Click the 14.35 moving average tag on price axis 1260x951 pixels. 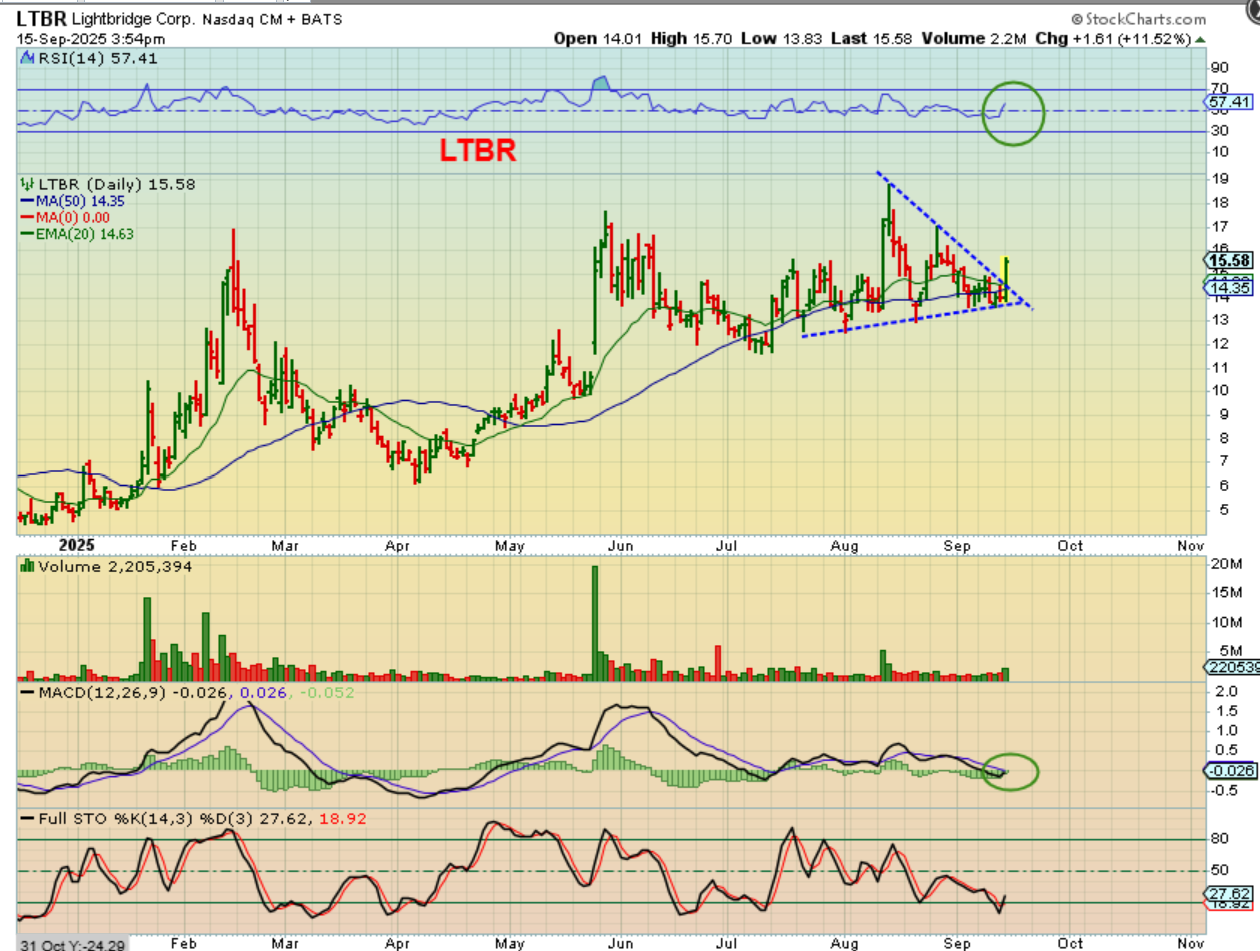(x=1229, y=288)
